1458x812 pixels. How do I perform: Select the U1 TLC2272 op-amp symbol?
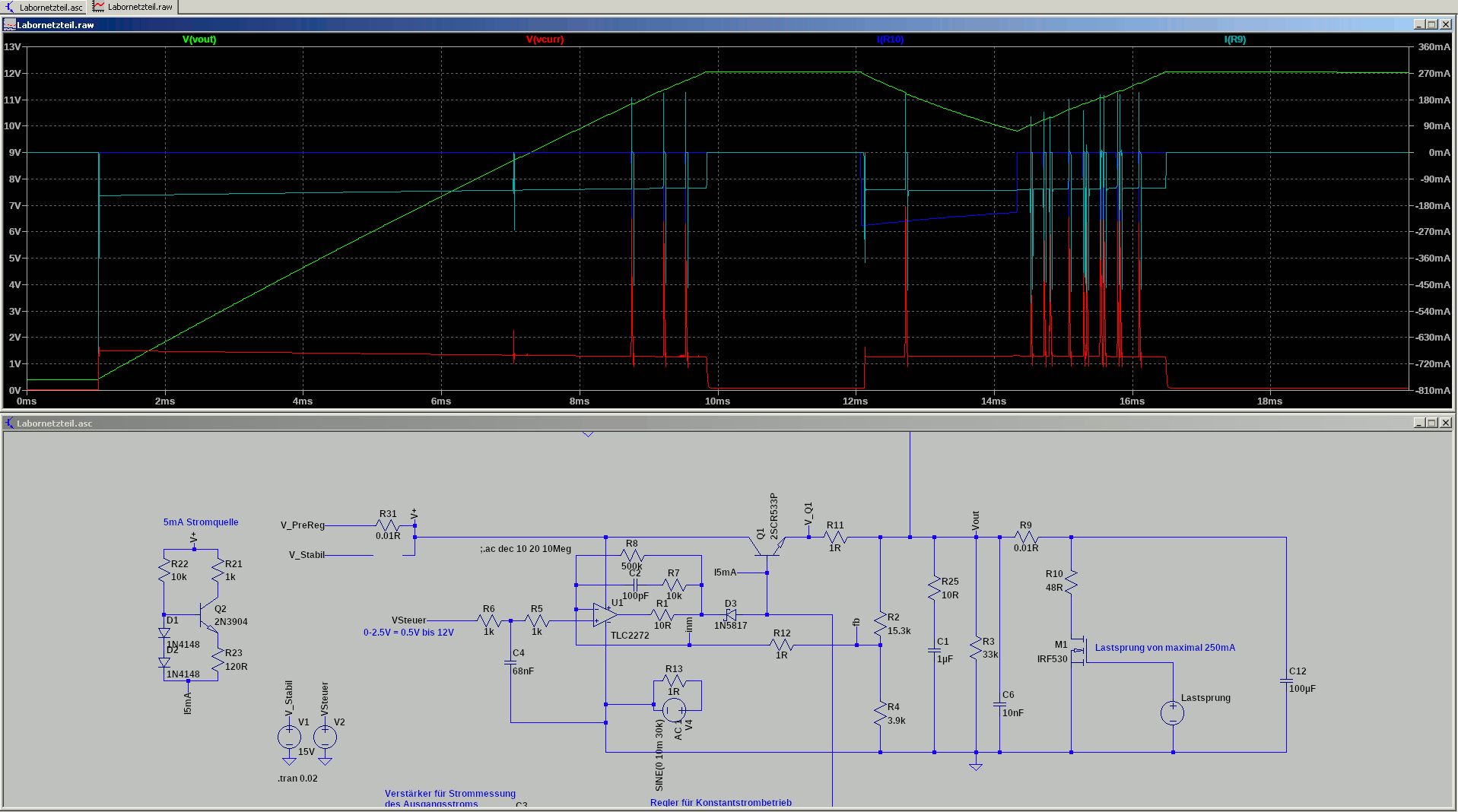pyautogui.click(x=605, y=614)
